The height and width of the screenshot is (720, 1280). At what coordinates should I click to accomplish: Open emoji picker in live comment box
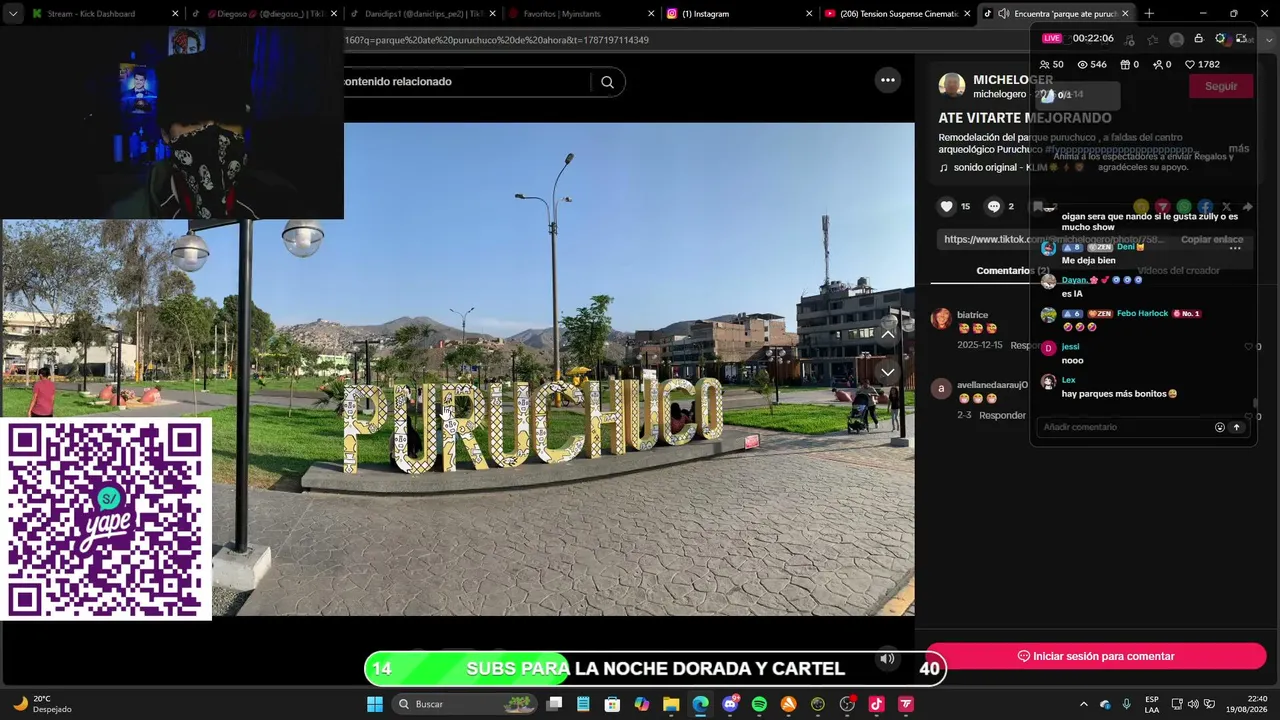[1220, 427]
